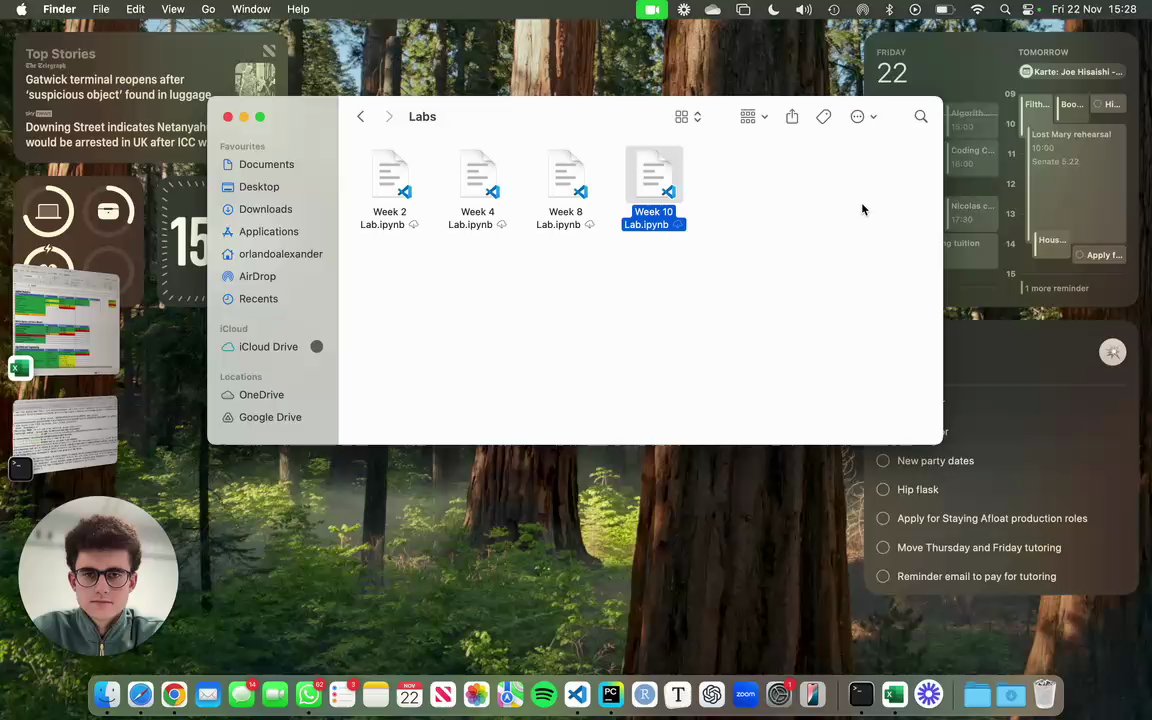Open the Apple menu
Viewport: 1152px width, 720px height.
tap(21, 10)
